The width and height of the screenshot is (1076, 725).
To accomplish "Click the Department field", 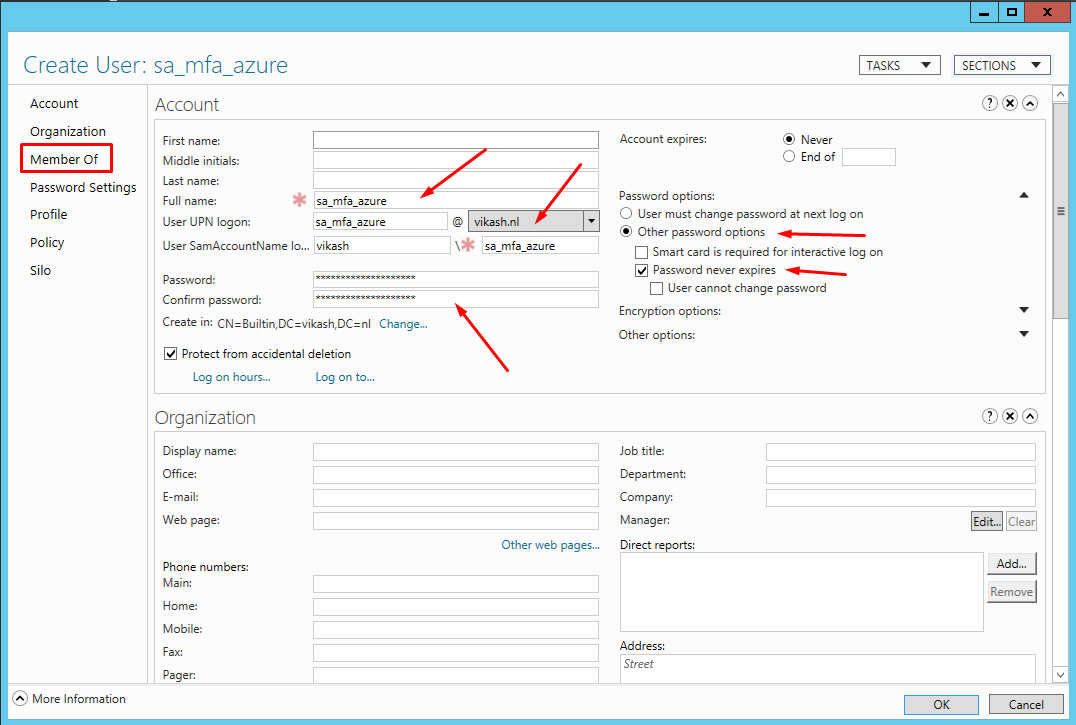I will 900,475.
